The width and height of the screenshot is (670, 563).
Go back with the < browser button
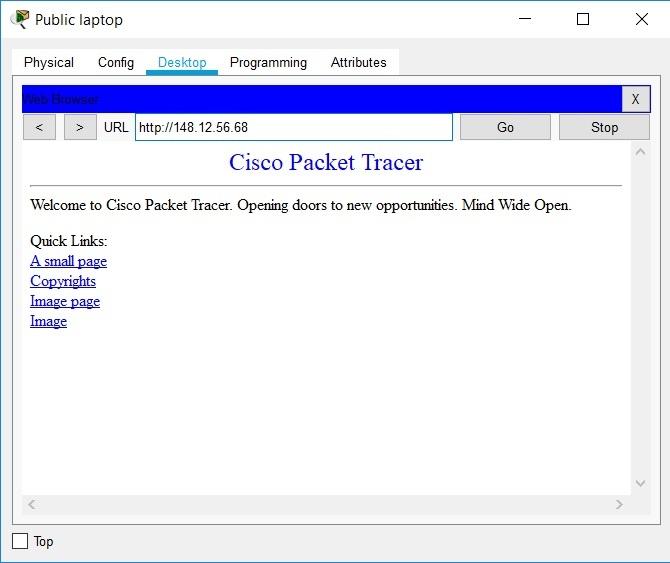(39, 127)
